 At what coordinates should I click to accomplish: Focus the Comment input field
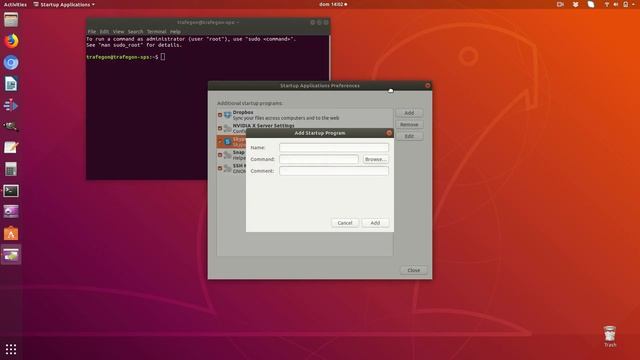point(334,171)
